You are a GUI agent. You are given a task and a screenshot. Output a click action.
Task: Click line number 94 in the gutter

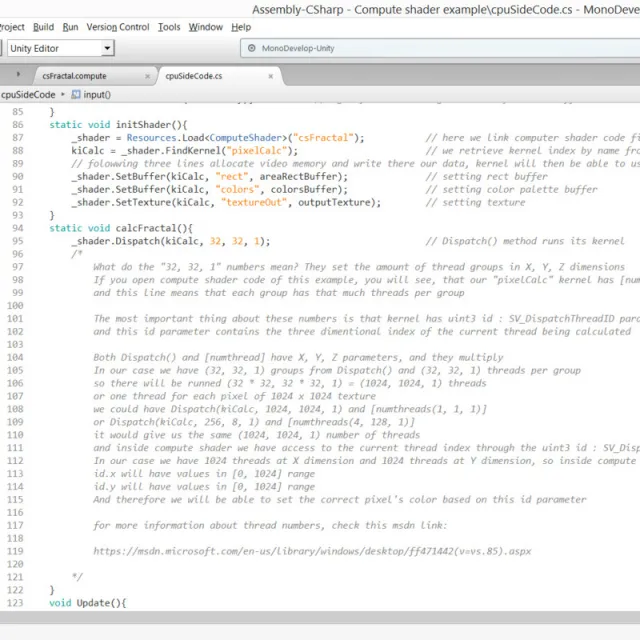[x=18, y=228]
